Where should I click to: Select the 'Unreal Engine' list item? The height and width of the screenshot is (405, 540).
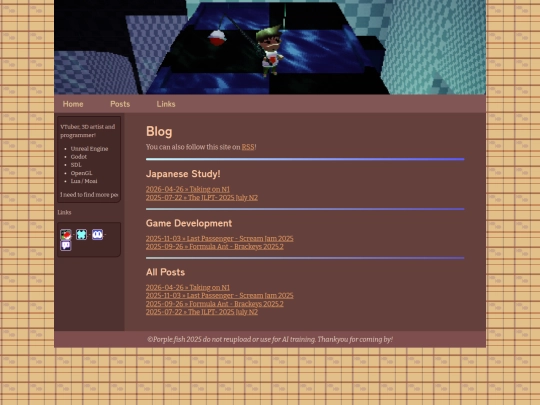90,149
